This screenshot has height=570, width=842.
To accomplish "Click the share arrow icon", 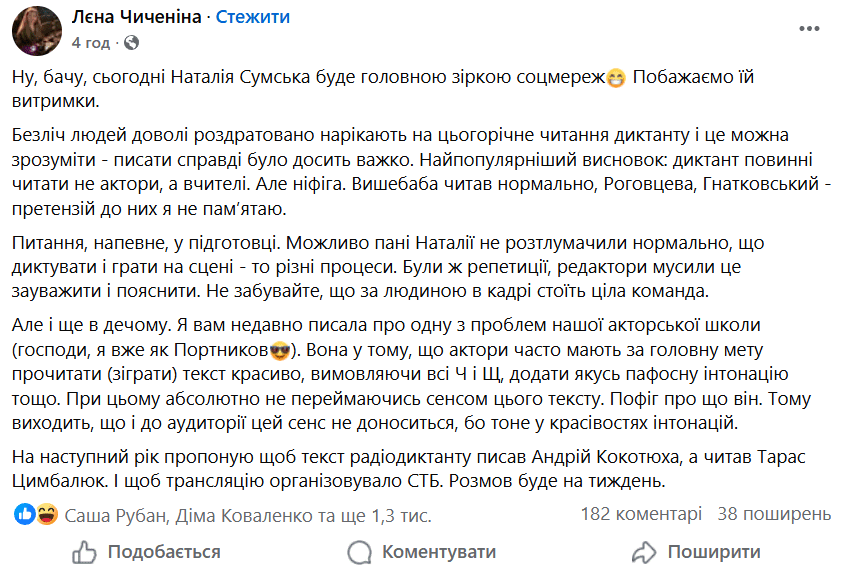I will [x=642, y=552].
